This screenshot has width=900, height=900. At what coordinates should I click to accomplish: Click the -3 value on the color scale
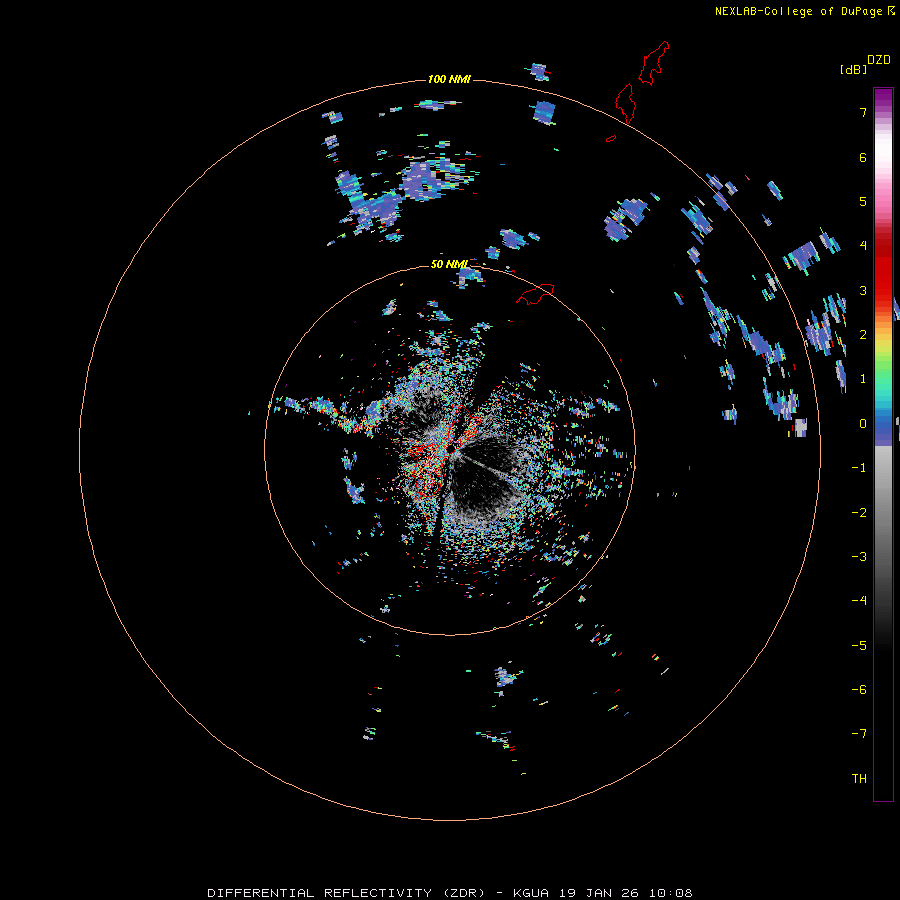pos(859,557)
